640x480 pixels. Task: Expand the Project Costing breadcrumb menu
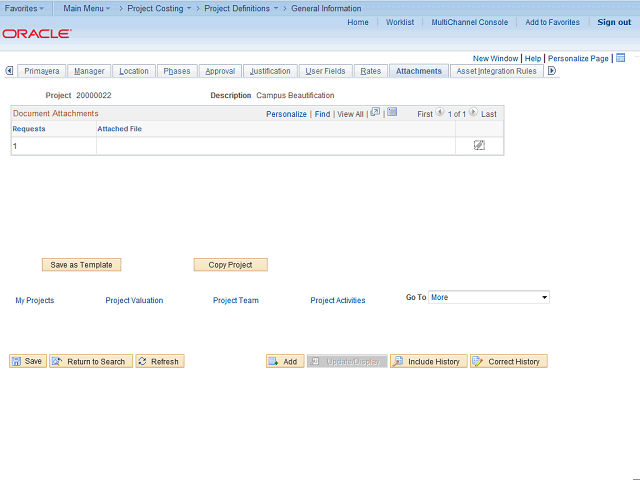tap(159, 8)
